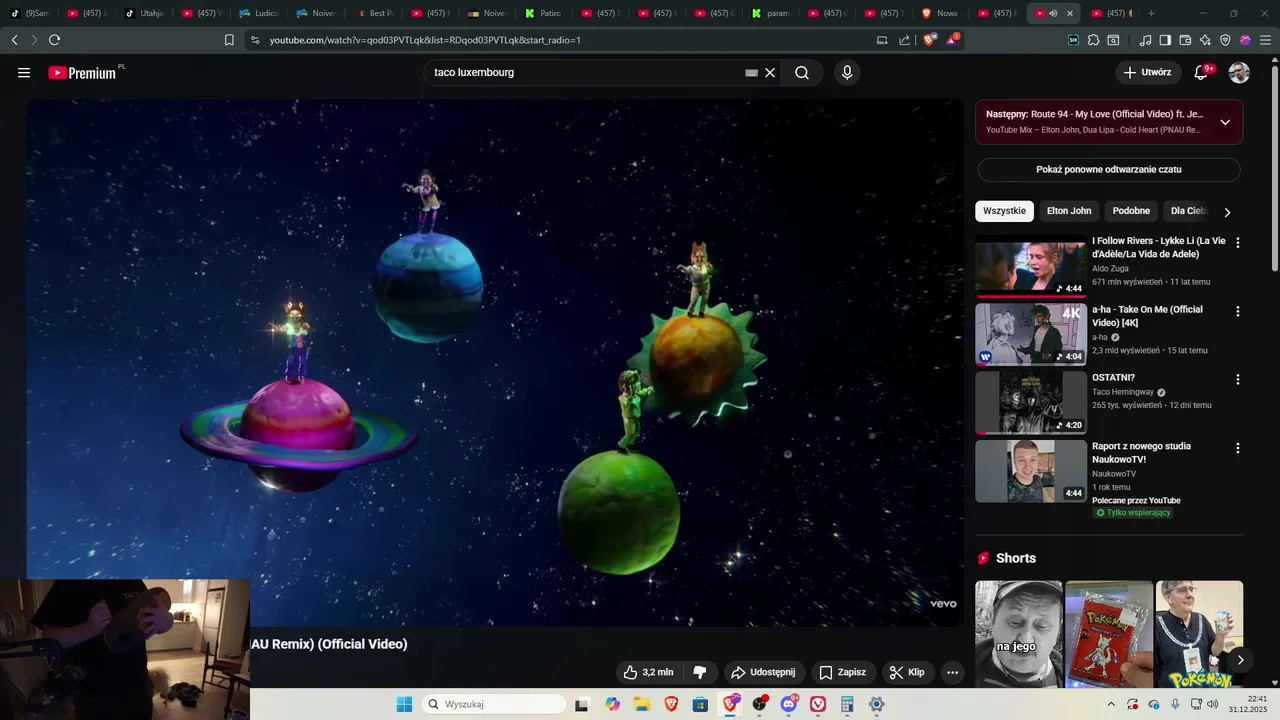Open Brave VPN shield icon
The height and width of the screenshot is (720, 1280).
click(1225, 40)
